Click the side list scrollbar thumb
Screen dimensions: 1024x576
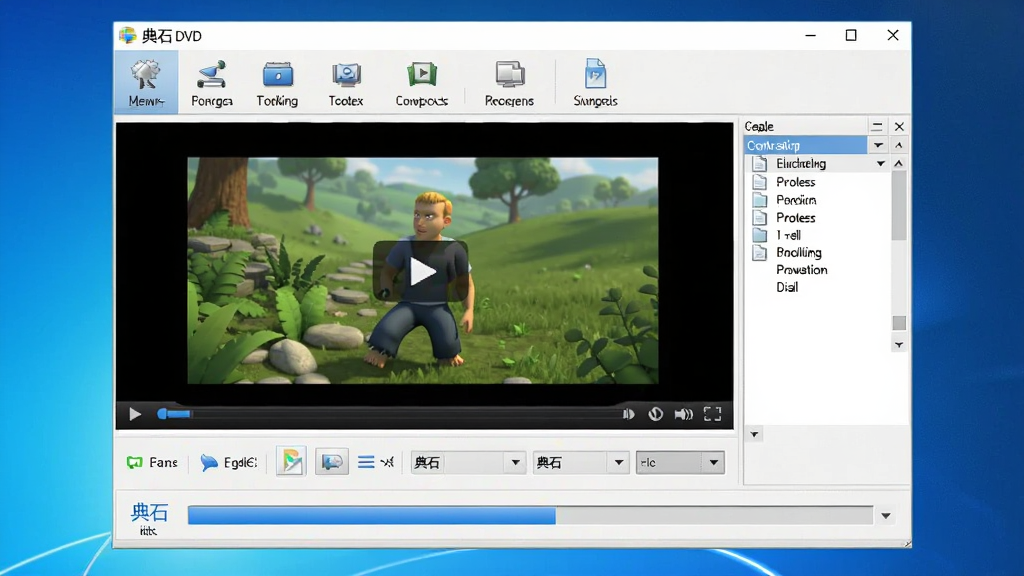pyautogui.click(x=899, y=205)
